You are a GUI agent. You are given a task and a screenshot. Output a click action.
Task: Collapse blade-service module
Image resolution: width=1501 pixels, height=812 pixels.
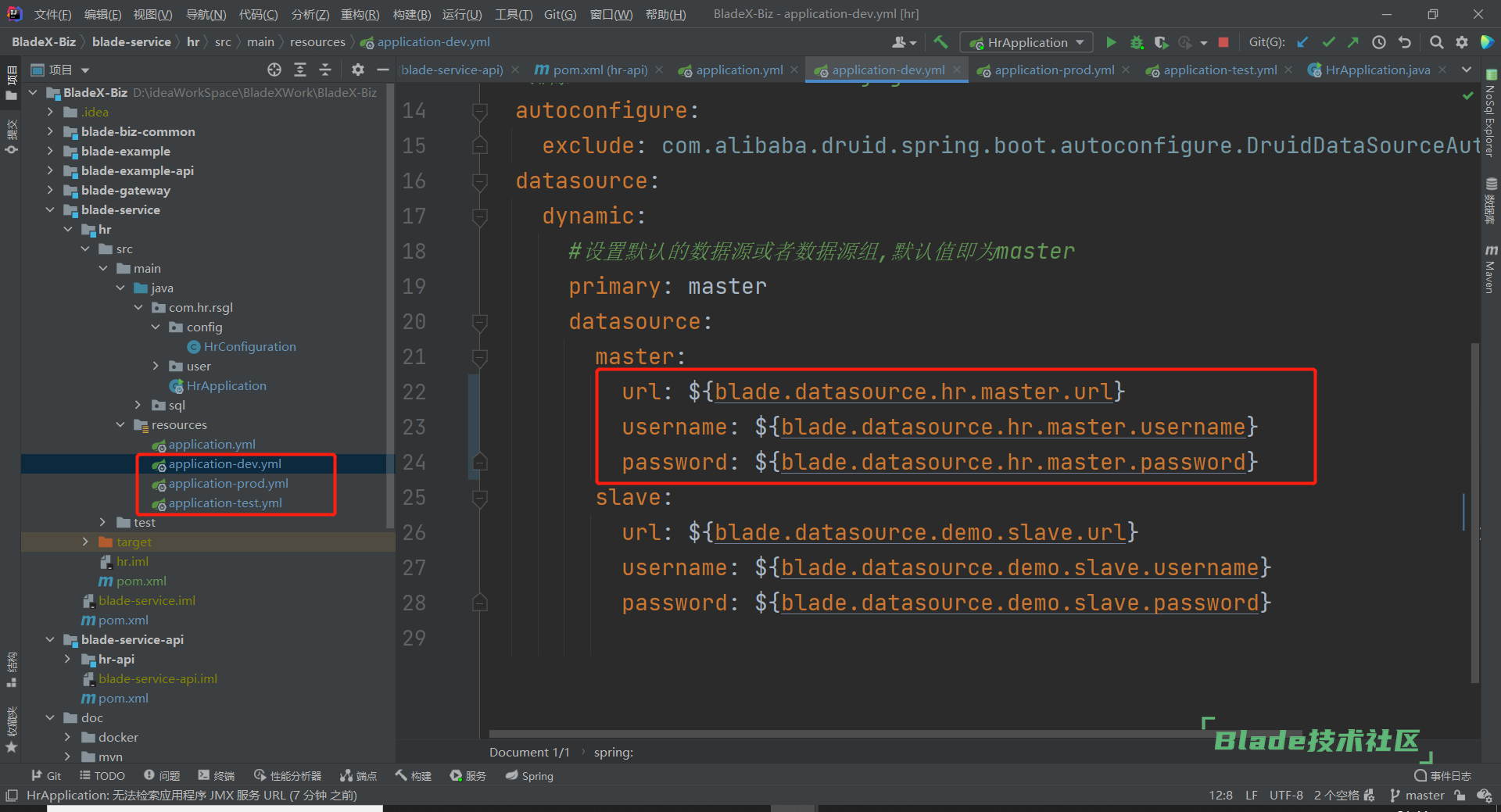[x=50, y=209]
